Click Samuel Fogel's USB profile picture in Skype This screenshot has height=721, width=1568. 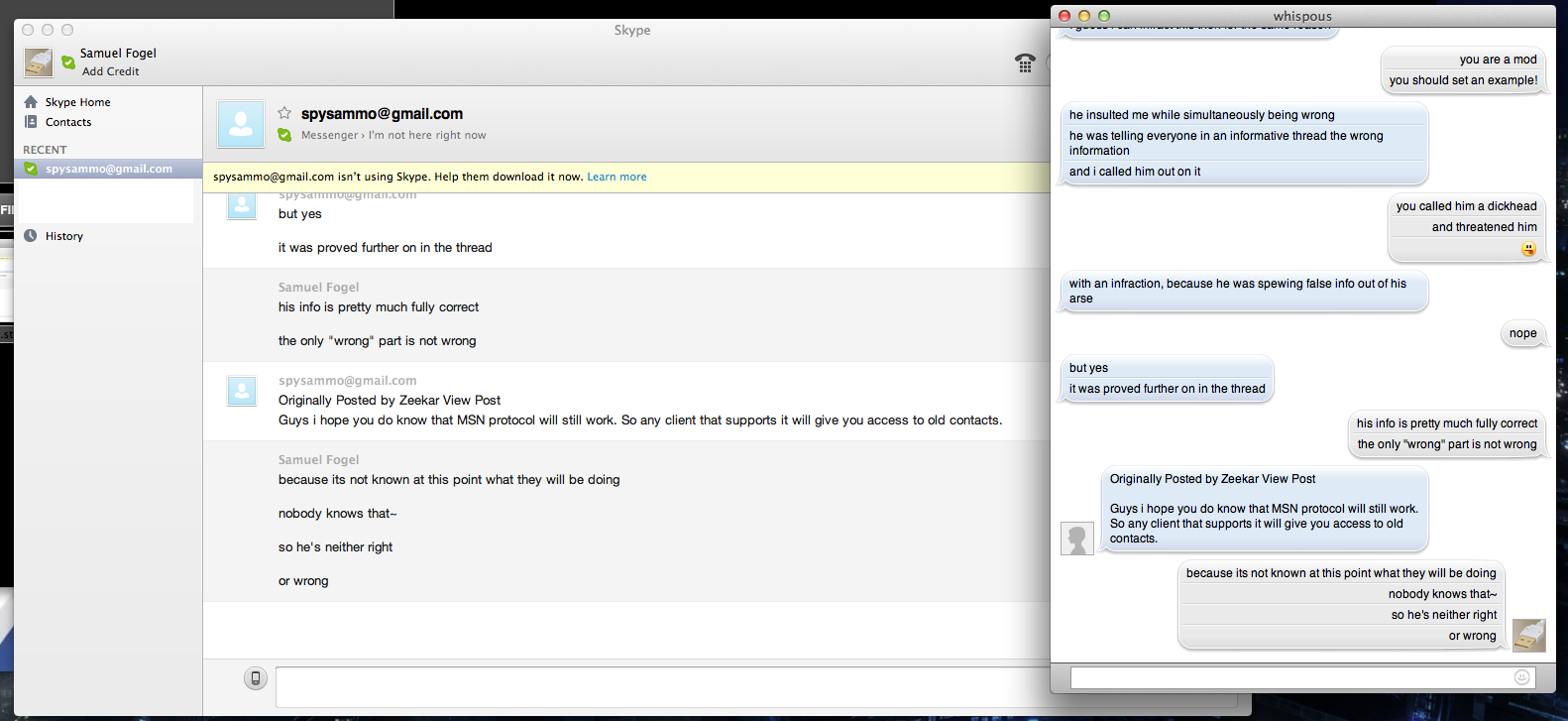[39, 62]
